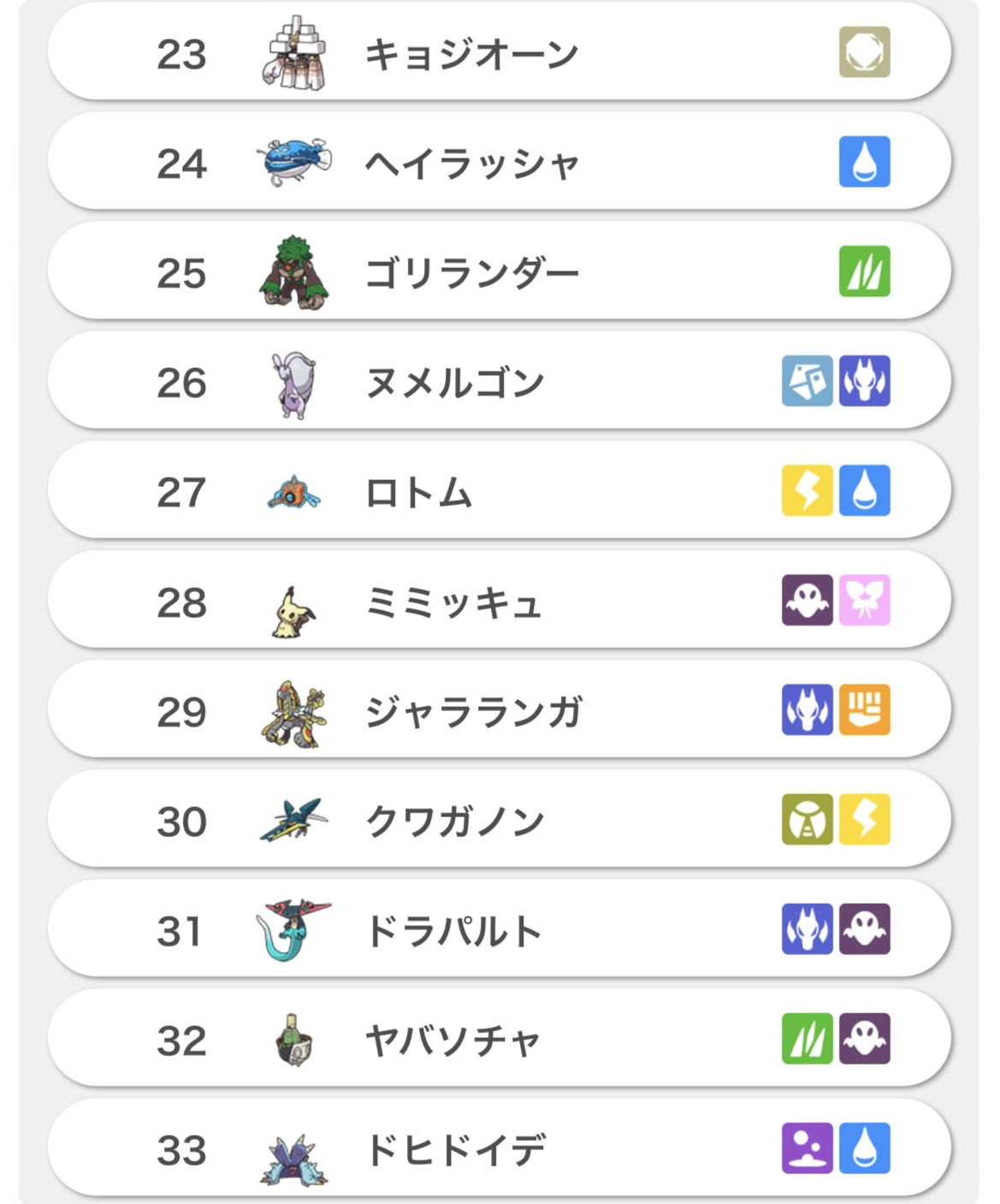Viewport: 1000px width, 1204px height.
Task: Click the Fighting type icon for ジャラランガ
Action: (x=864, y=709)
